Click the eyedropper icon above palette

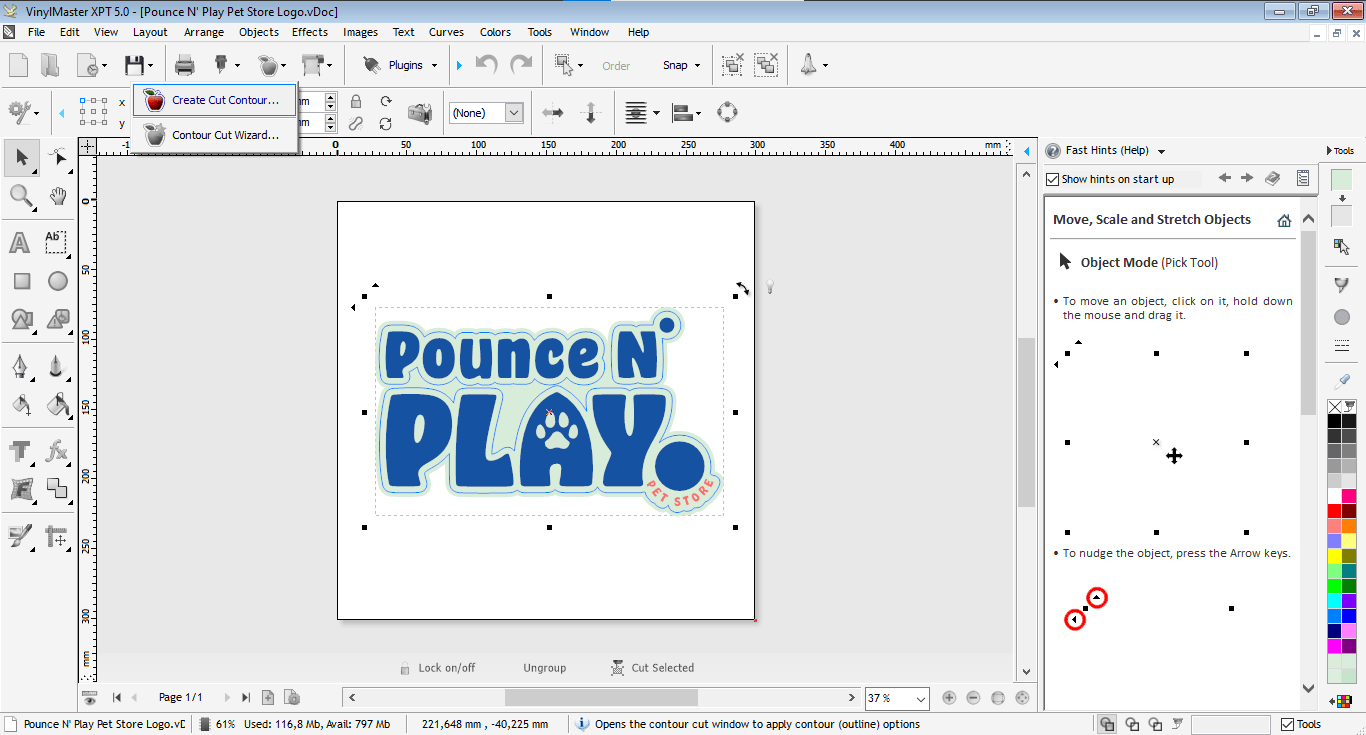point(1342,380)
